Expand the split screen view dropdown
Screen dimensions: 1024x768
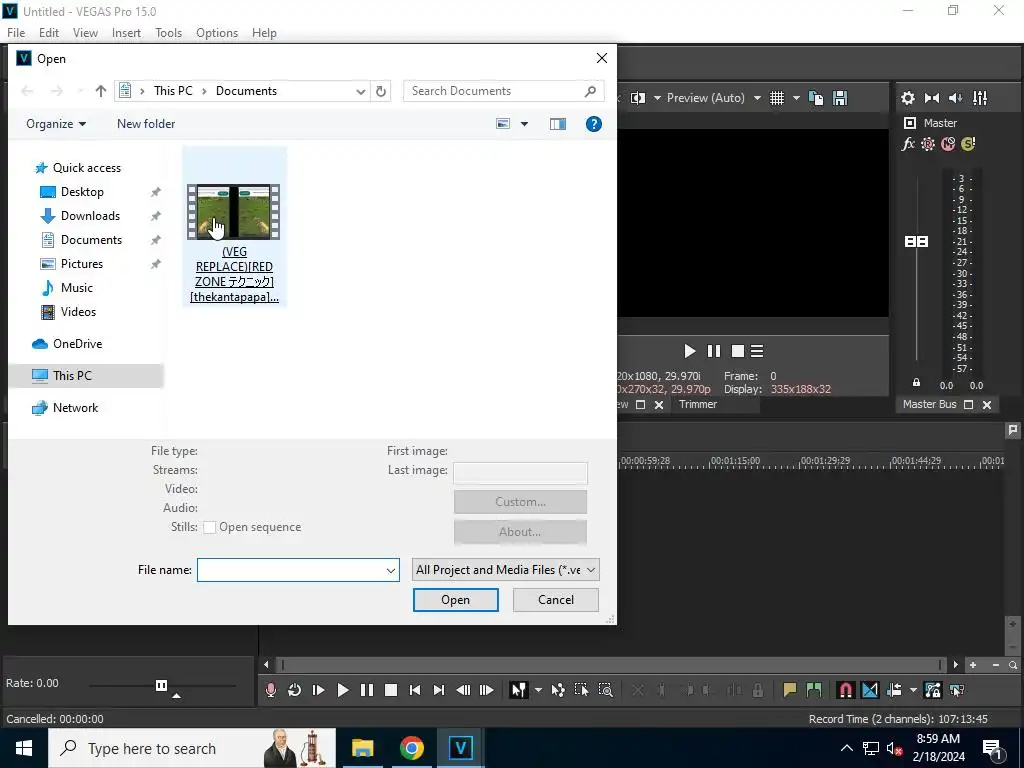tap(657, 98)
